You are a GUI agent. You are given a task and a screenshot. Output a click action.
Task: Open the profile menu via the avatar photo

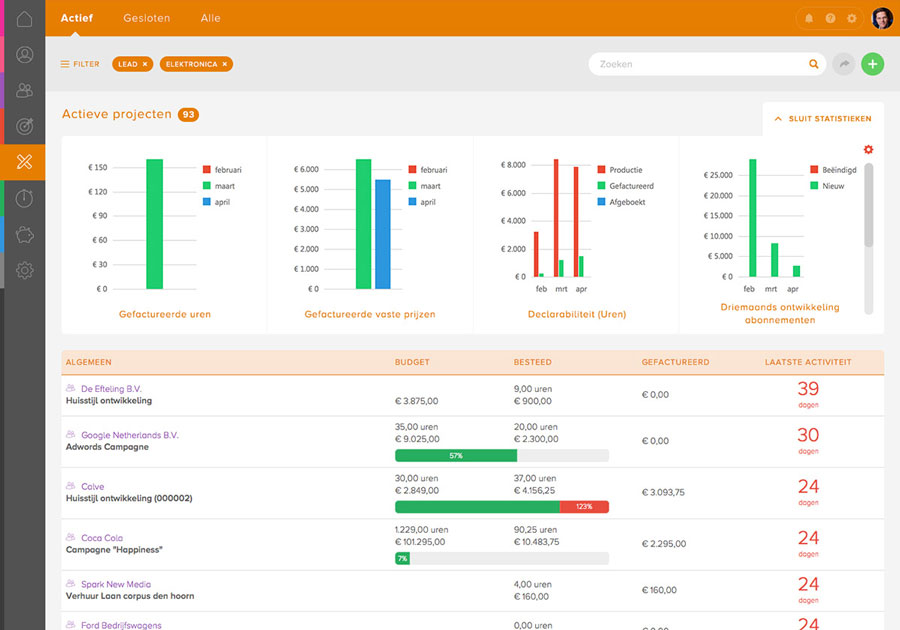click(x=880, y=17)
